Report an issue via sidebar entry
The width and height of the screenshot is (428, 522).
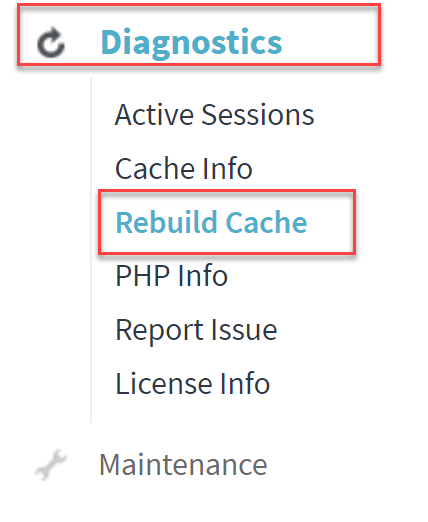196,330
